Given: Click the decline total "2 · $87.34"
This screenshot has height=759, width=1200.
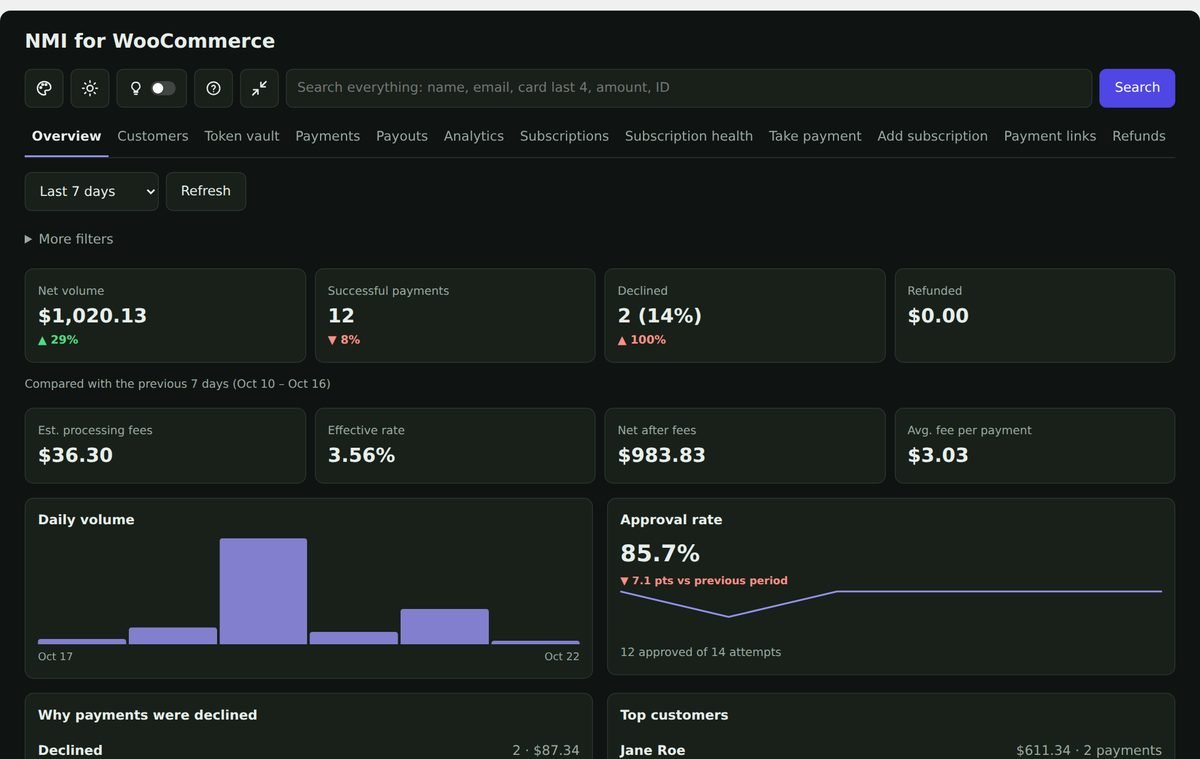Looking at the screenshot, I should tap(546, 751).
